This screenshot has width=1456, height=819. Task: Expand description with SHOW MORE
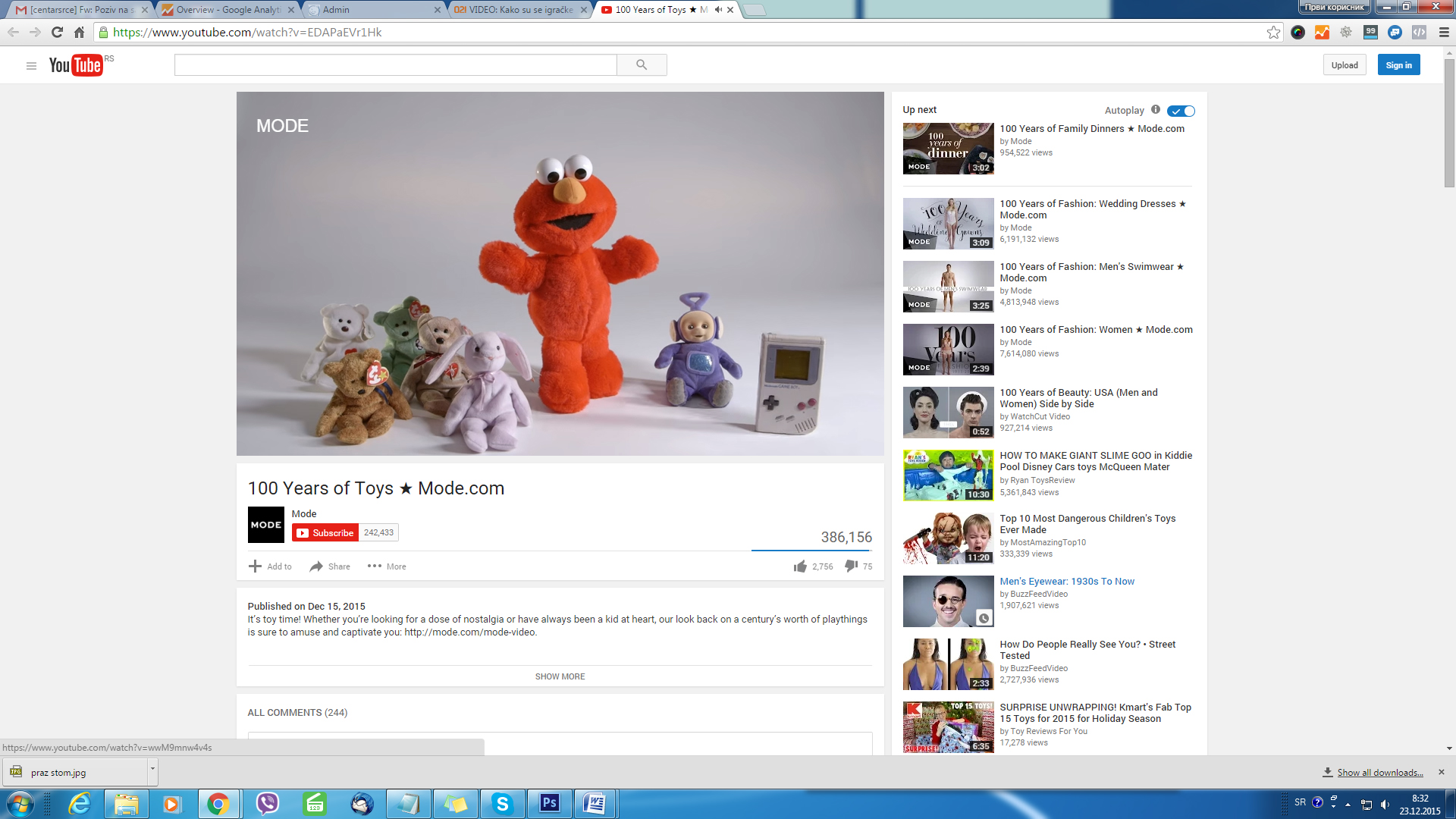coord(560,676)
